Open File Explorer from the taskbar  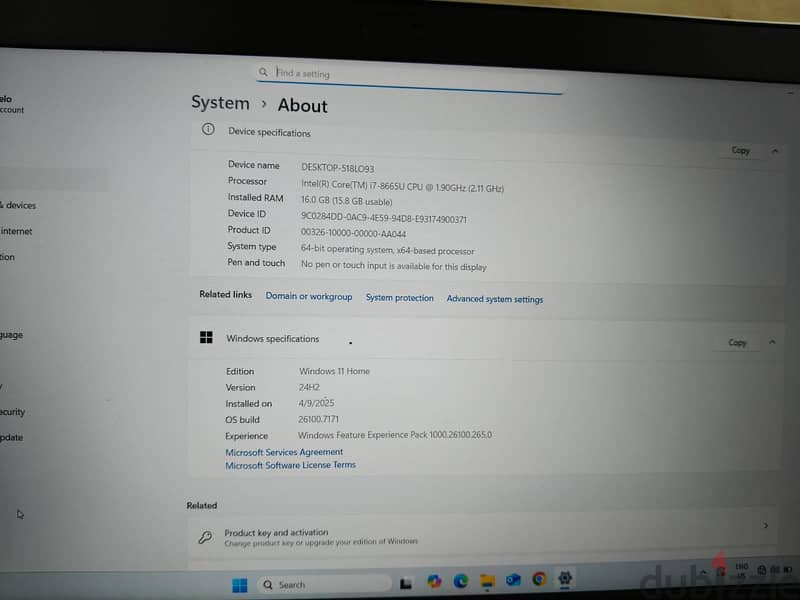pyautogui.click(x=487, y=581)
